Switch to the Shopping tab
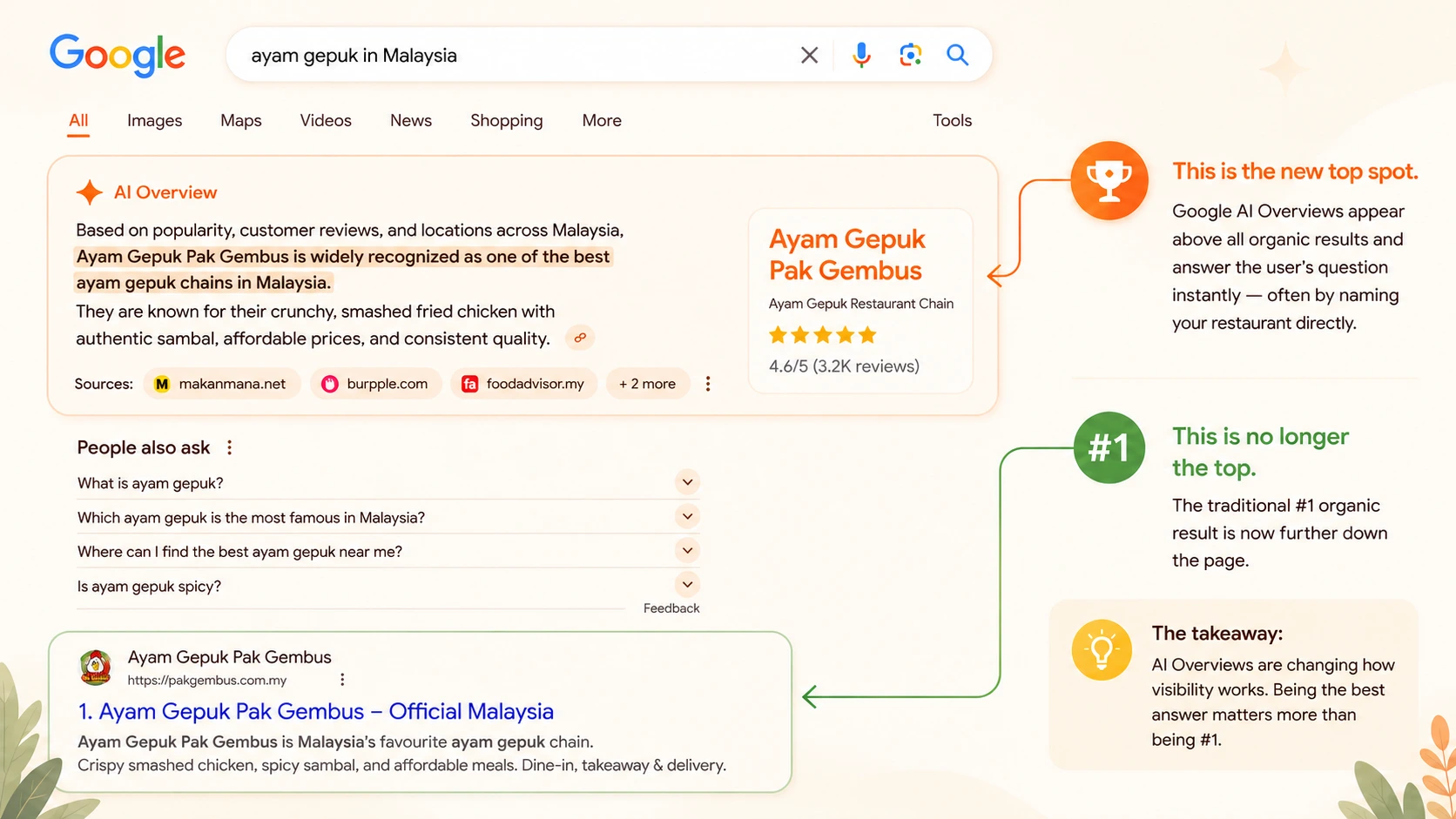Viewport: 1456px width, 819px height. [x=507, y=121]
